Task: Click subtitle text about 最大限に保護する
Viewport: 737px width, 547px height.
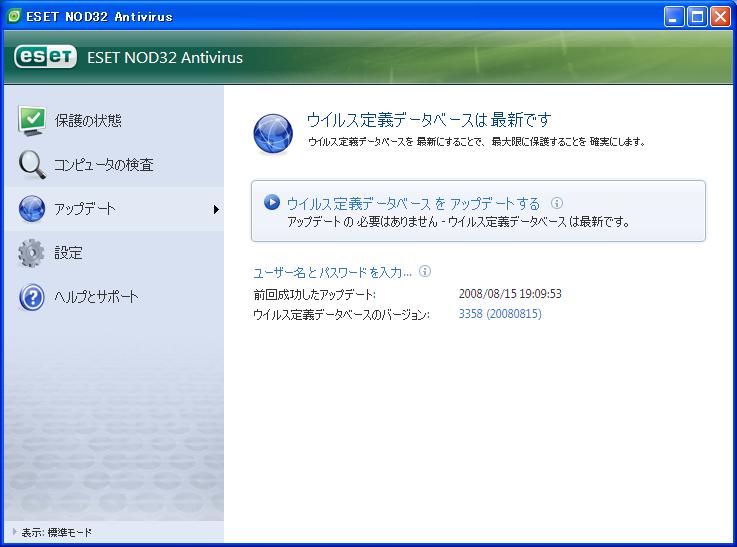Action: point(477,141)
